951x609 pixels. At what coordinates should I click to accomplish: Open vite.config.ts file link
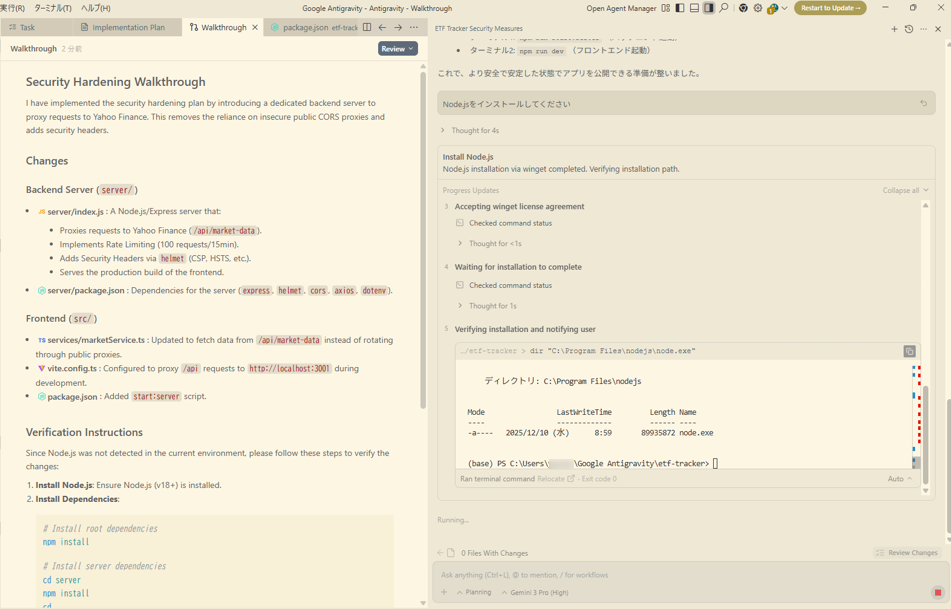[x=67, y=368]
